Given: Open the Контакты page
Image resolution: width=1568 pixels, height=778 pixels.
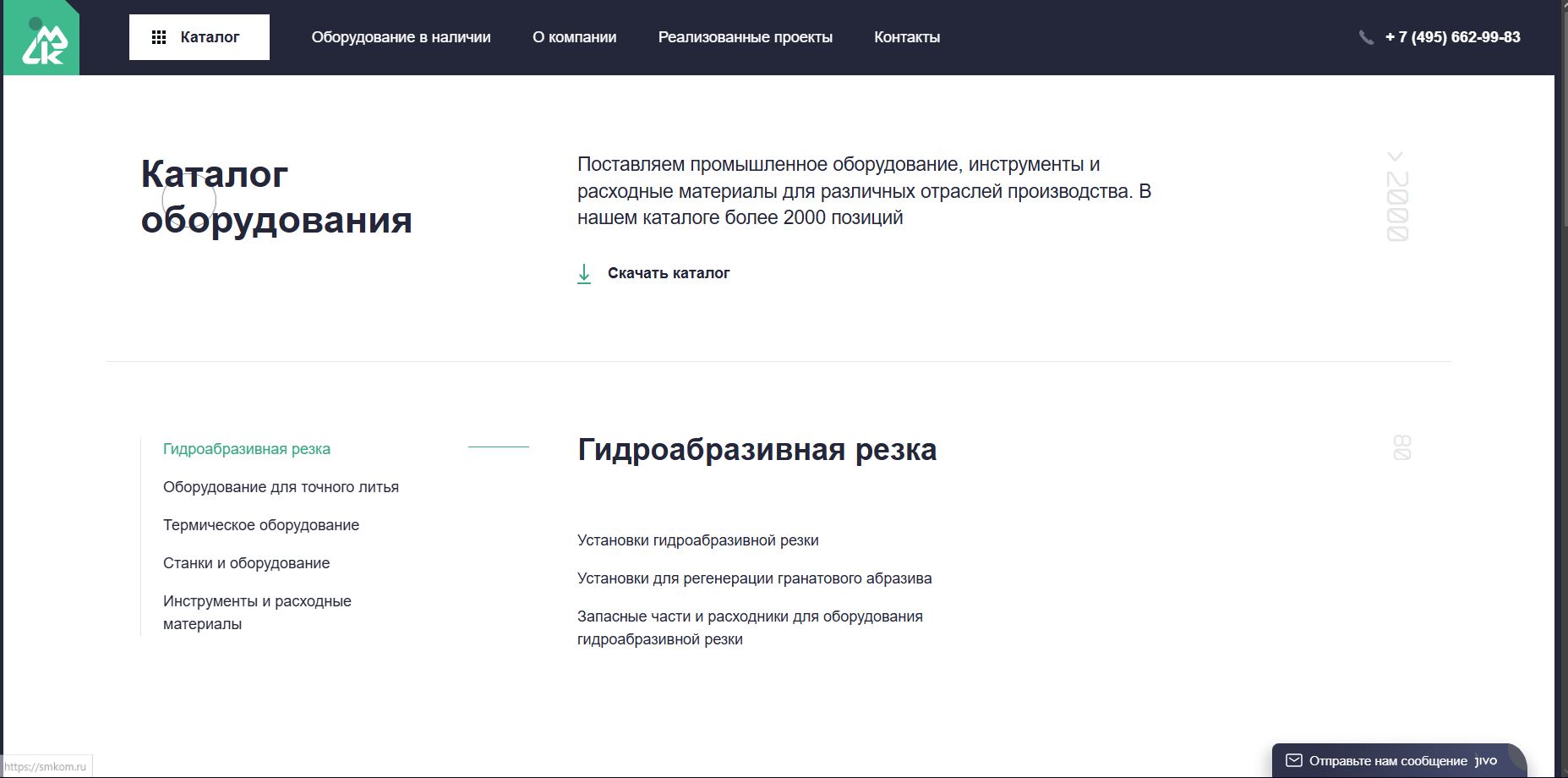Looking at the screenshot, I should (x=907, y=37).
